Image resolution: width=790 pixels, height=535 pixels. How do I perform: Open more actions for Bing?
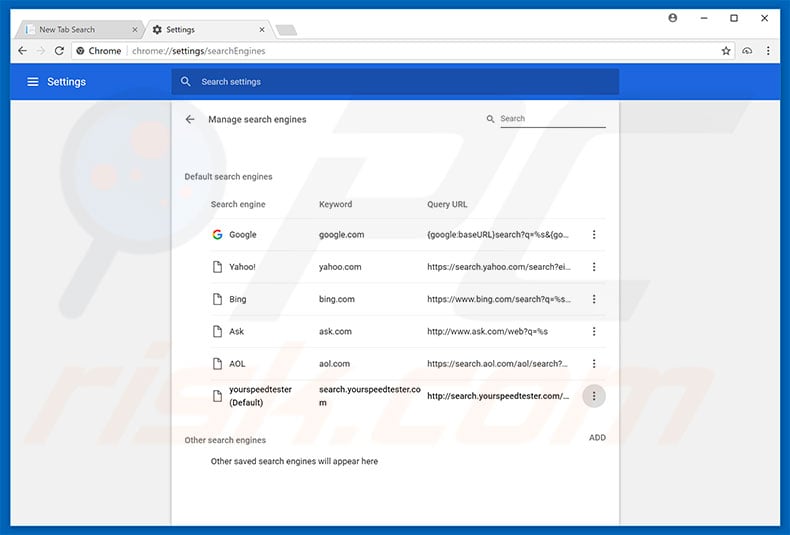pos(594,299)
